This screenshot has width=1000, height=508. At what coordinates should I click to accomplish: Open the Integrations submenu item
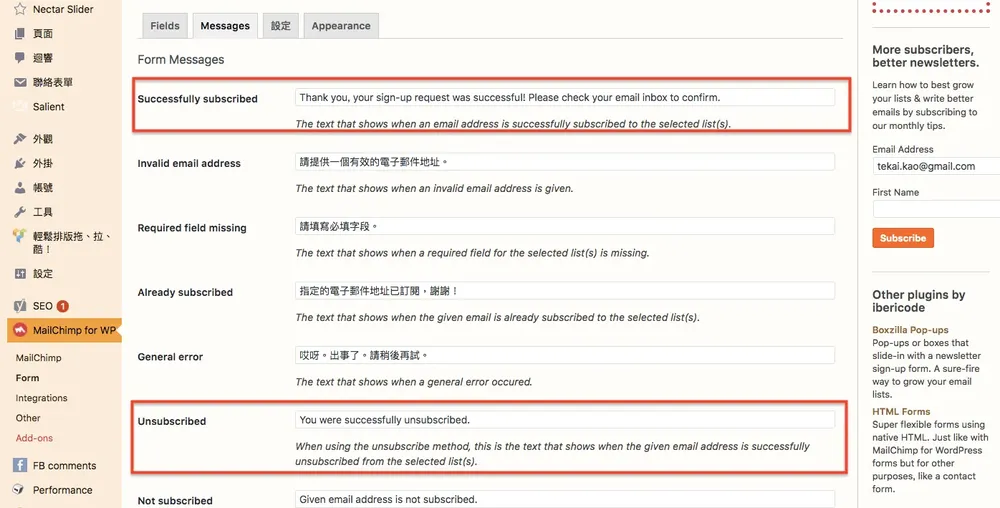pos(41,398)
